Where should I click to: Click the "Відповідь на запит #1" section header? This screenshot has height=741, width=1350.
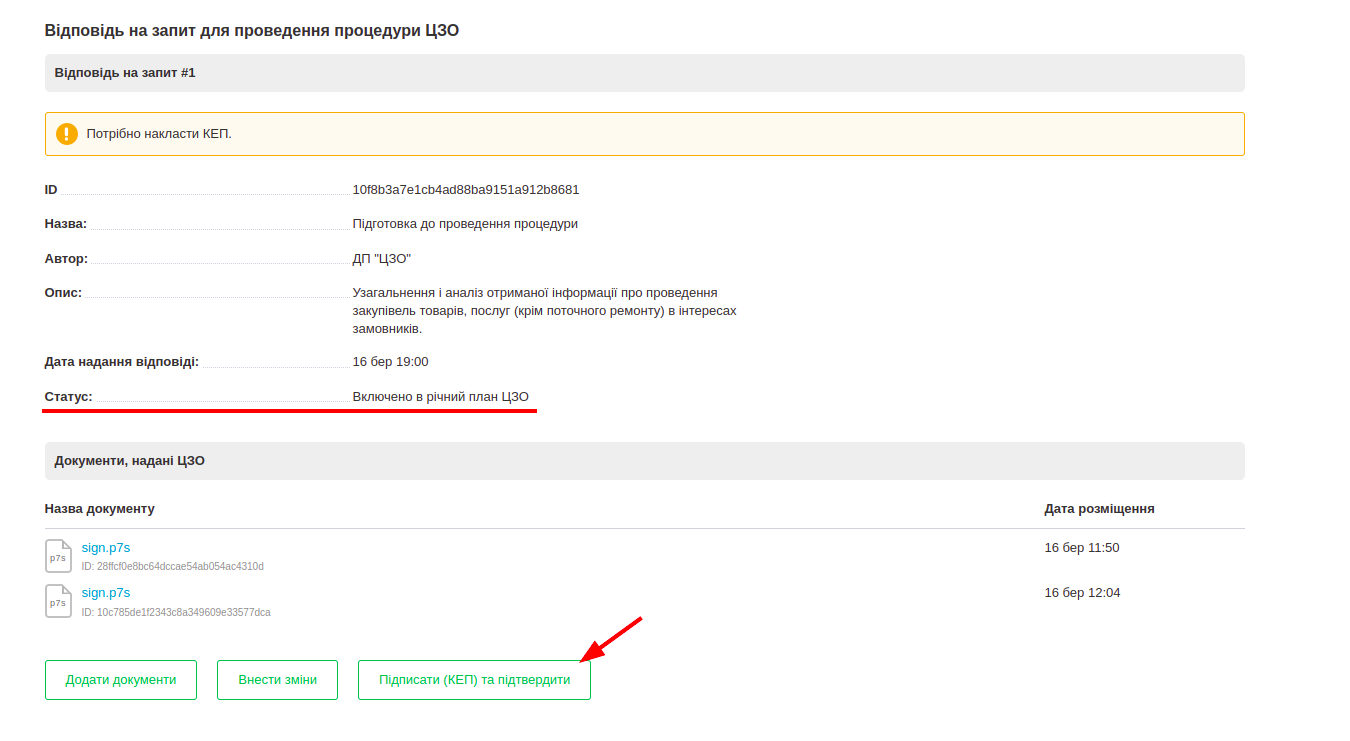coord(125,73)
